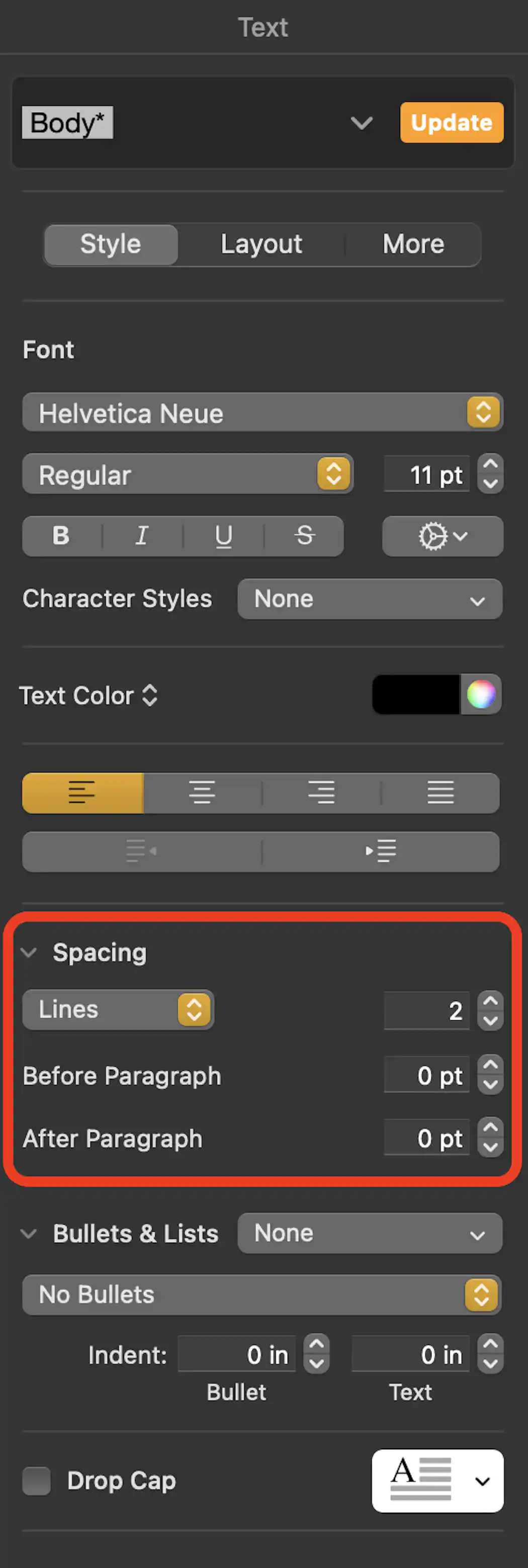
Task: Select right text alignment
Action: 321,793
